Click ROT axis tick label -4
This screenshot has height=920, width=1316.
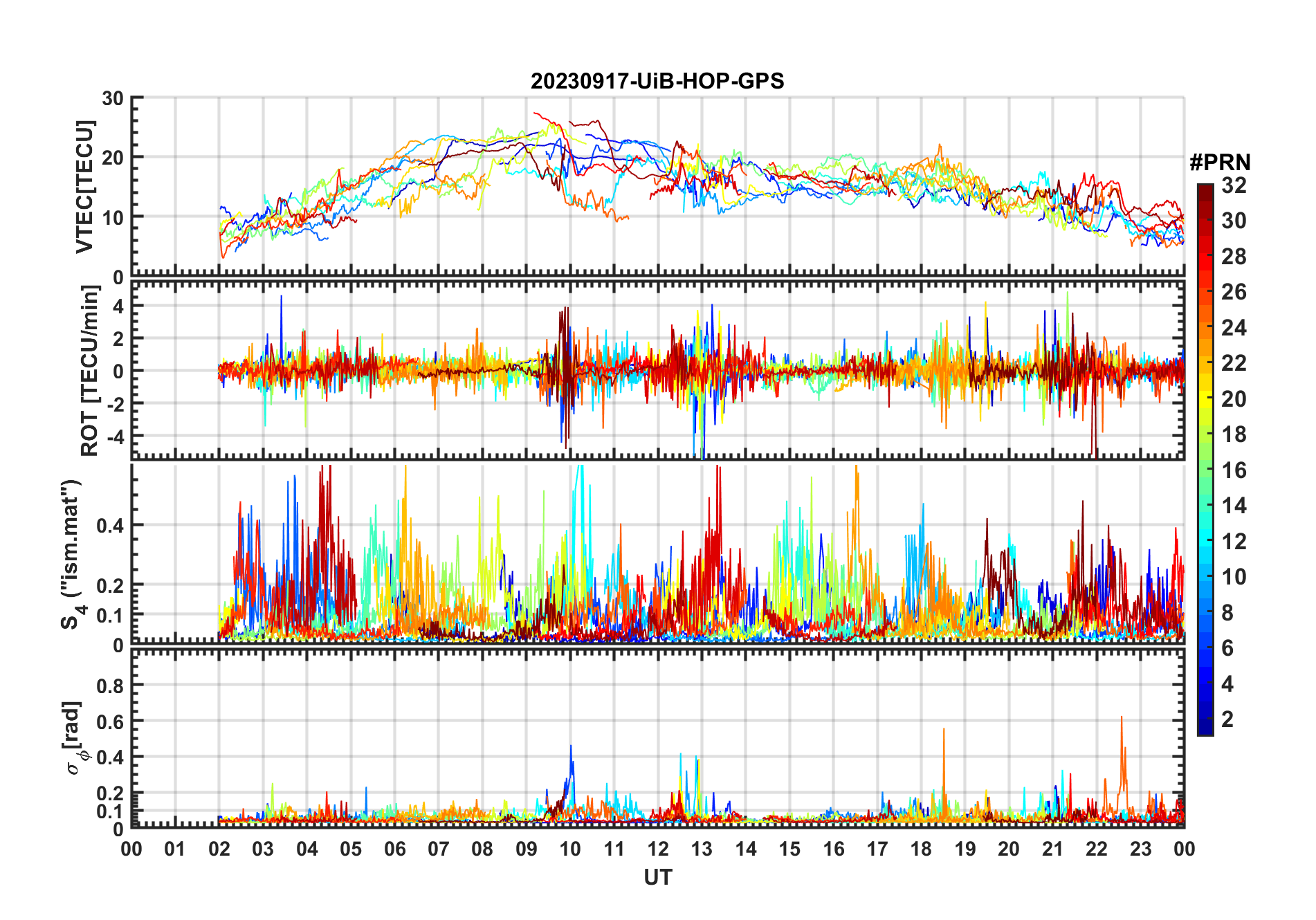pyautogui.click(x=115, y=437)
